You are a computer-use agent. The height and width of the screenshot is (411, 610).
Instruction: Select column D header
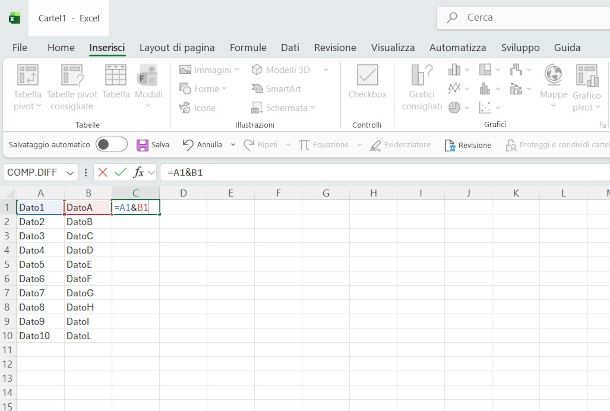tap(183, 193)
